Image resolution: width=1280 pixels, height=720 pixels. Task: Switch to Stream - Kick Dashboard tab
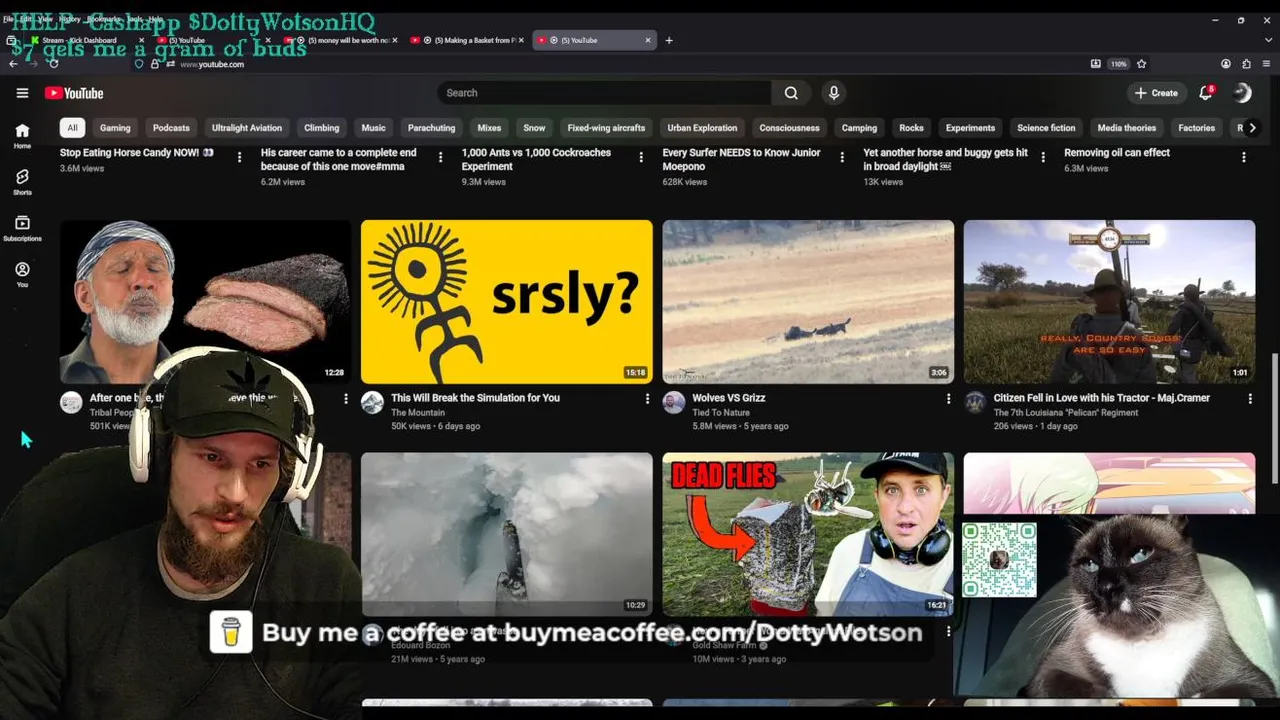pos(85,40)
